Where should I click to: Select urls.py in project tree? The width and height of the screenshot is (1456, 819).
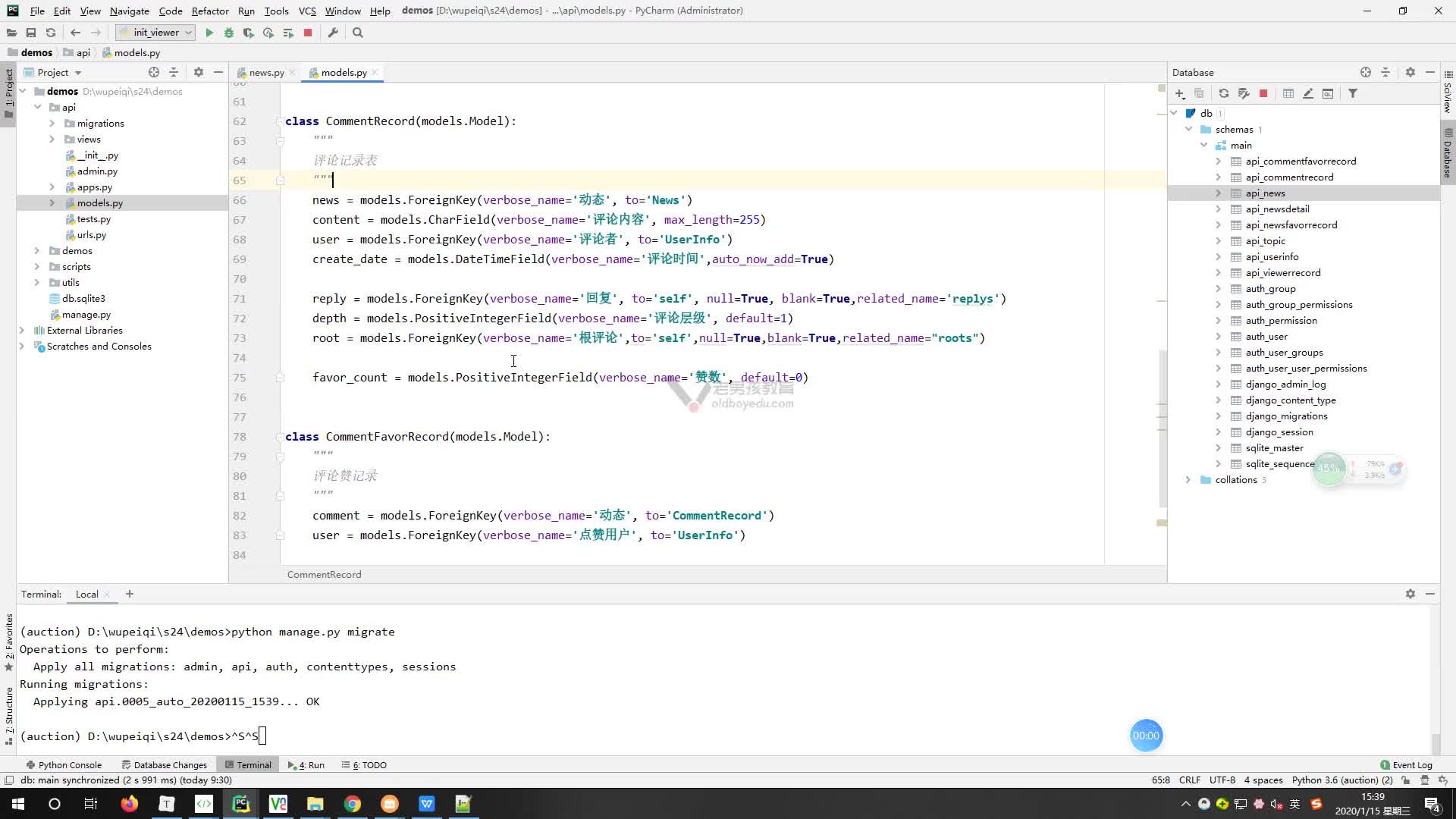[91, 234]
